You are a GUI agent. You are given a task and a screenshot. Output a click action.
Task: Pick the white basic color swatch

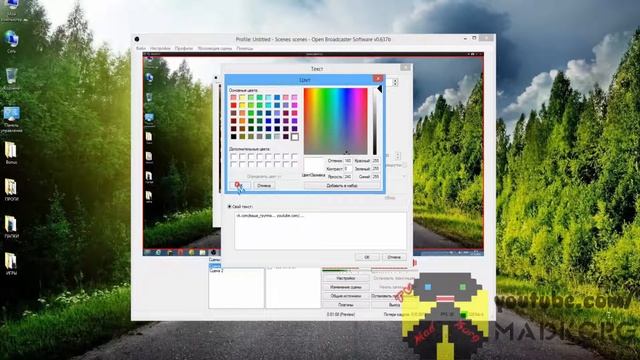[294, 136]
